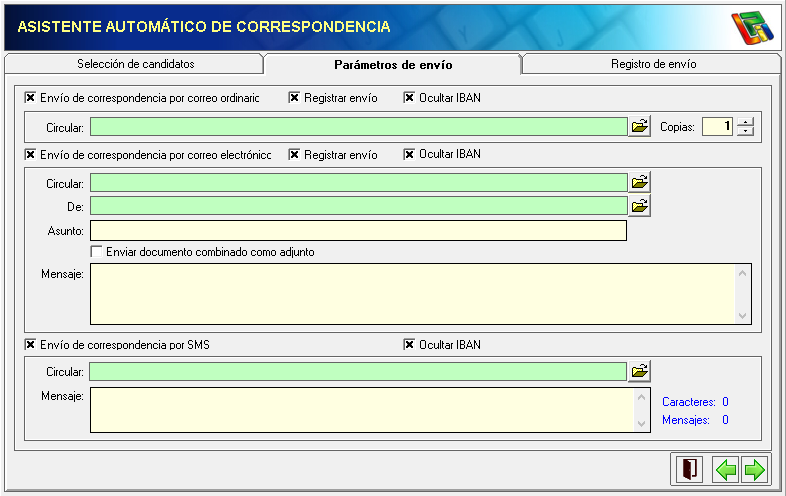
Task: Toggle Envío de correspondencia por SMS
Action: (x=31, y=345)
